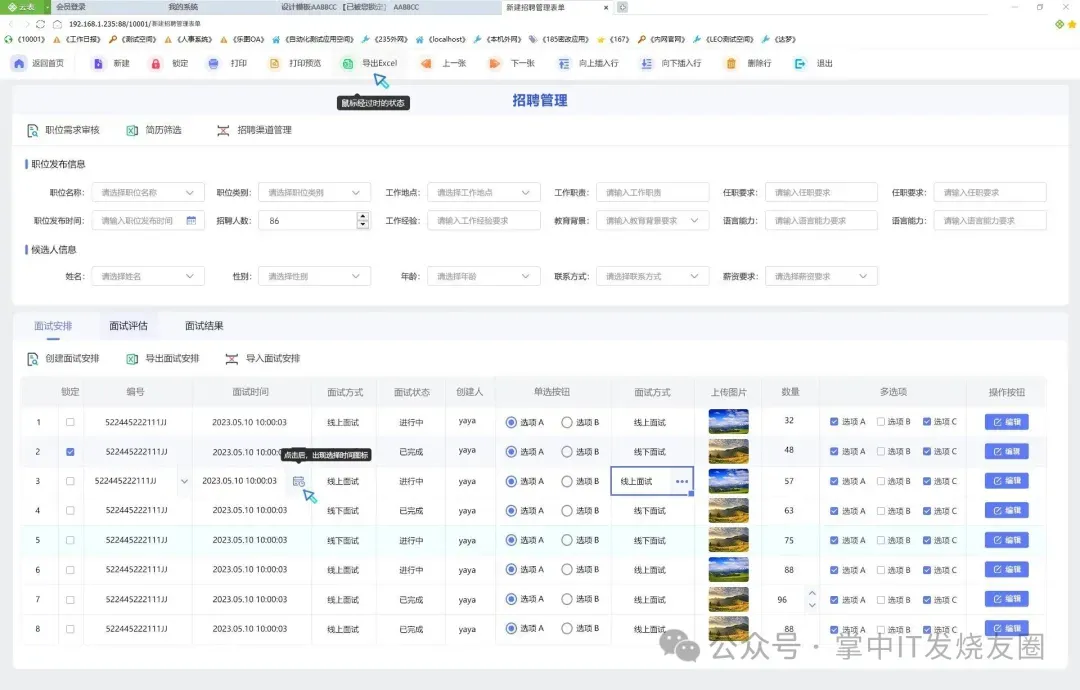Screen dimensions: 1080x690
Task: Click the 编辑 button in row 7
Action: coord(1006,599)
